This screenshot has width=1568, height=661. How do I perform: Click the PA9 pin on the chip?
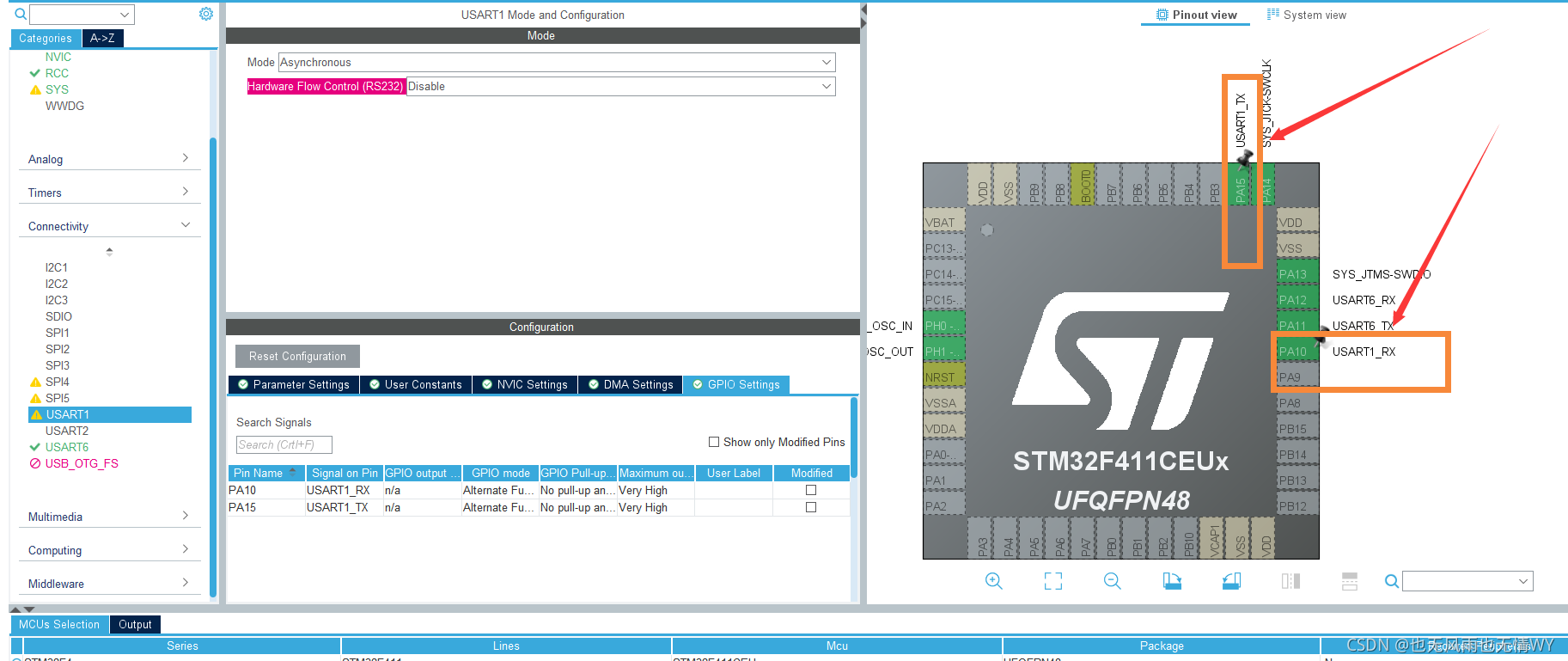click(1297, 377)
